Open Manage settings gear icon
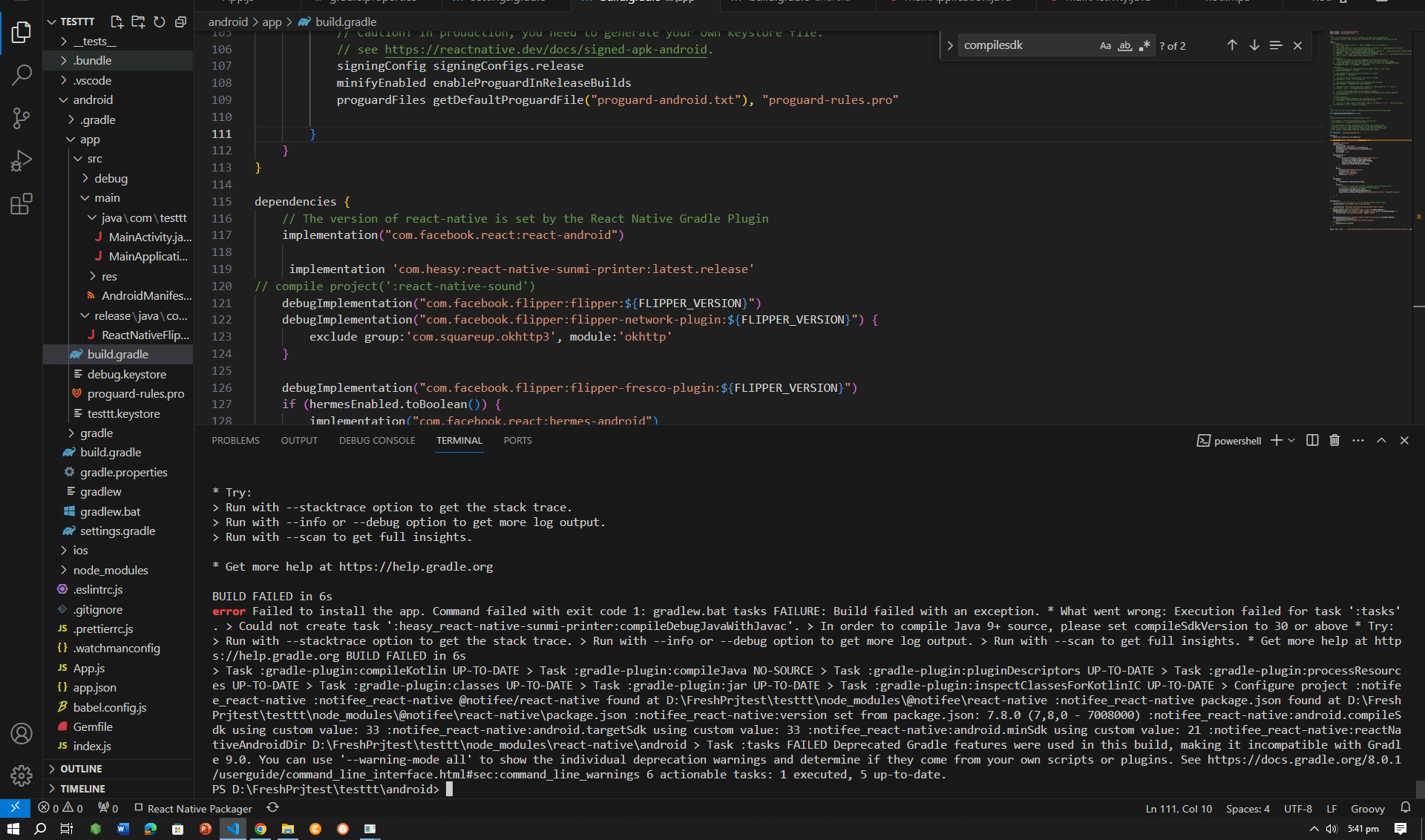Screen dimensions: 1425x840 [22, 775]
